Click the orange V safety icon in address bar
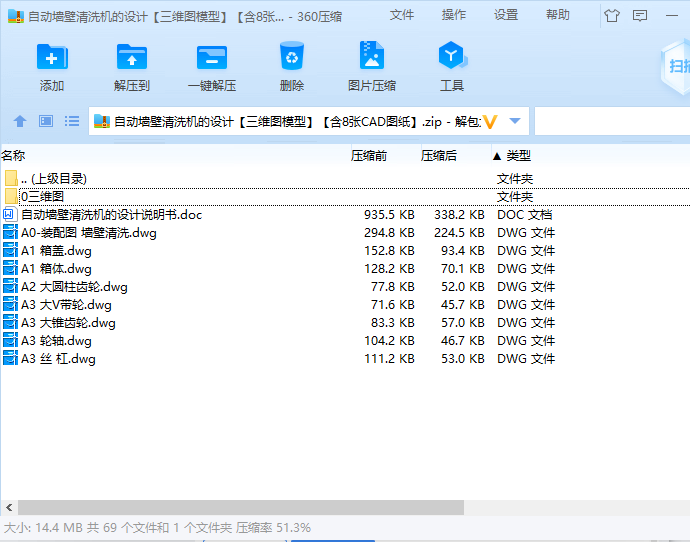 pos(490,121)
